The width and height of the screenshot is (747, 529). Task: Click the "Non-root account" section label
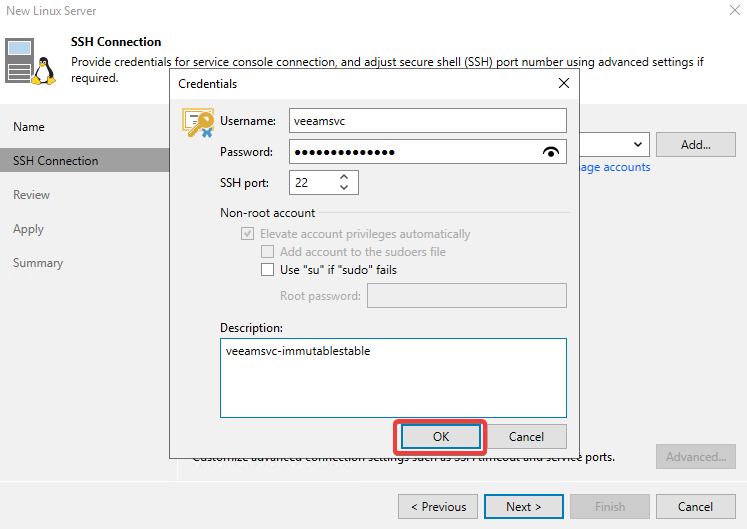coord(267,213)
